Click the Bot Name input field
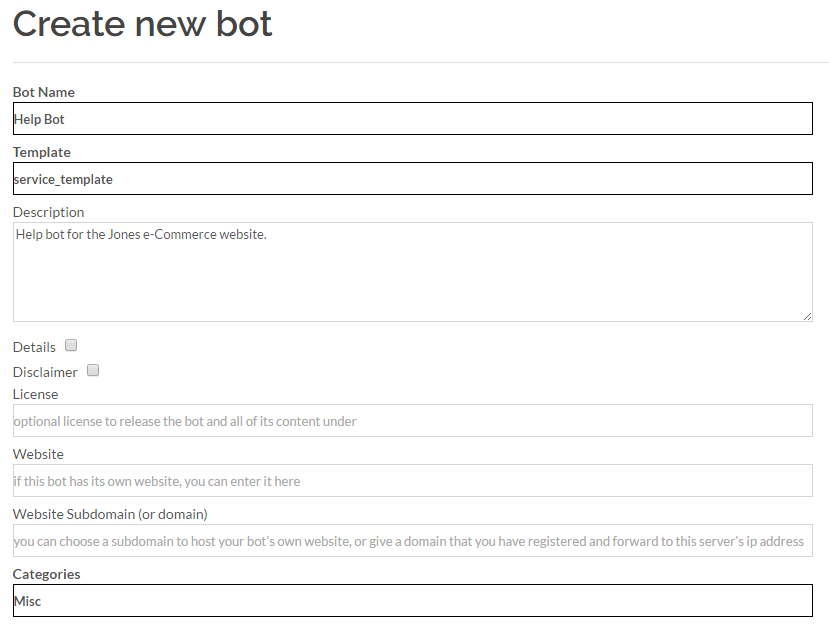 412,119
